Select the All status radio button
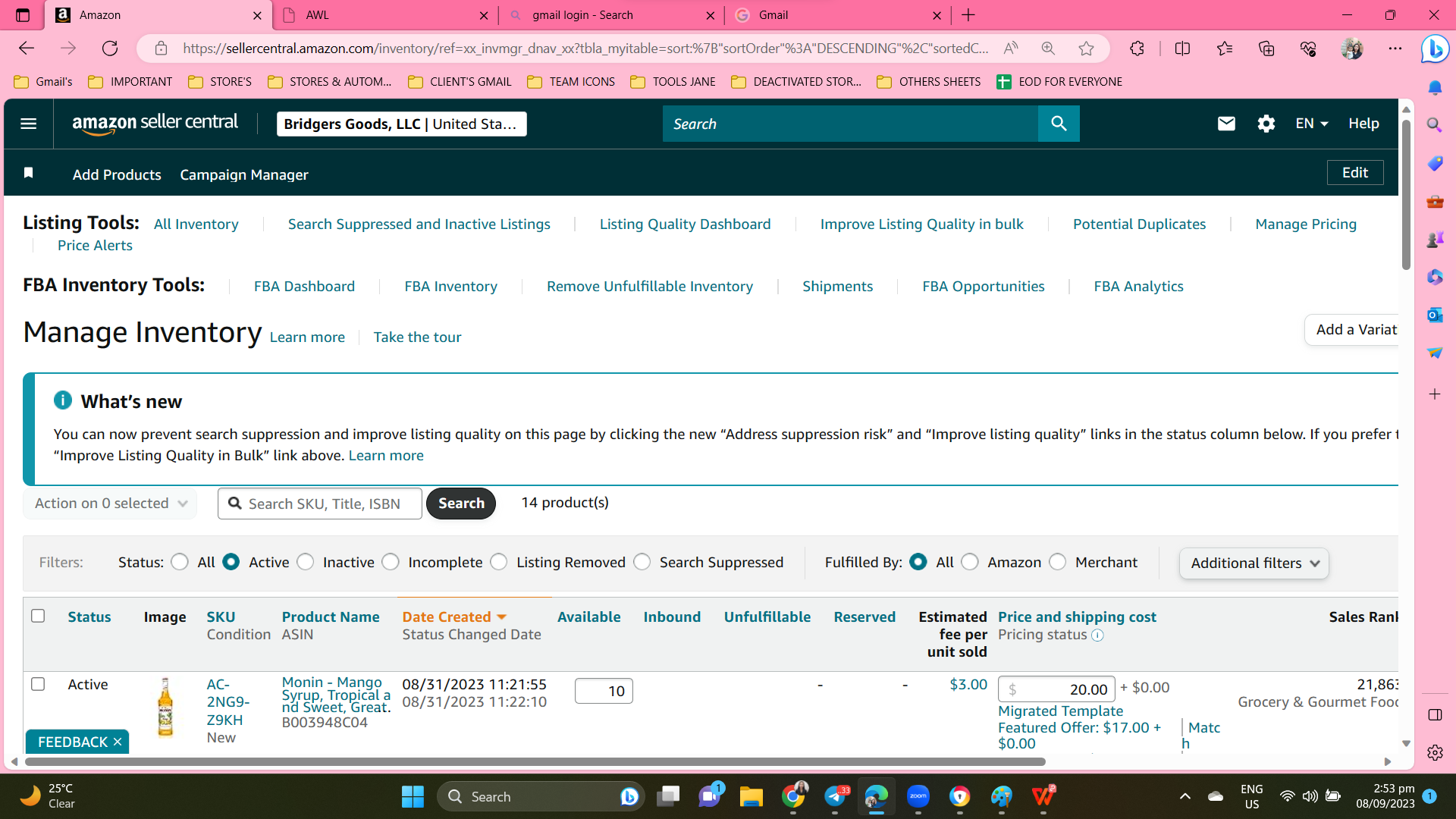 tap(180, 562)
